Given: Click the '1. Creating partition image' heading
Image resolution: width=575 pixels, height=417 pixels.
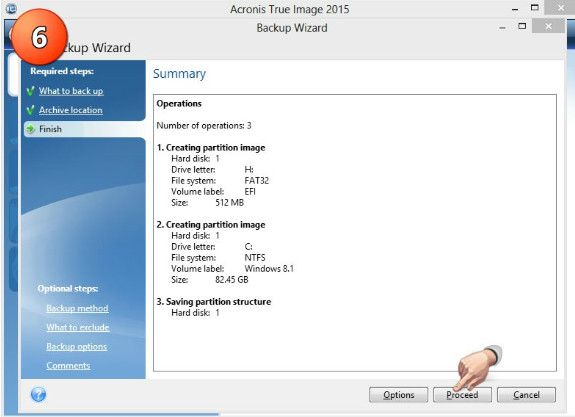Looking at the screenshot, I should tap(211, 147).
